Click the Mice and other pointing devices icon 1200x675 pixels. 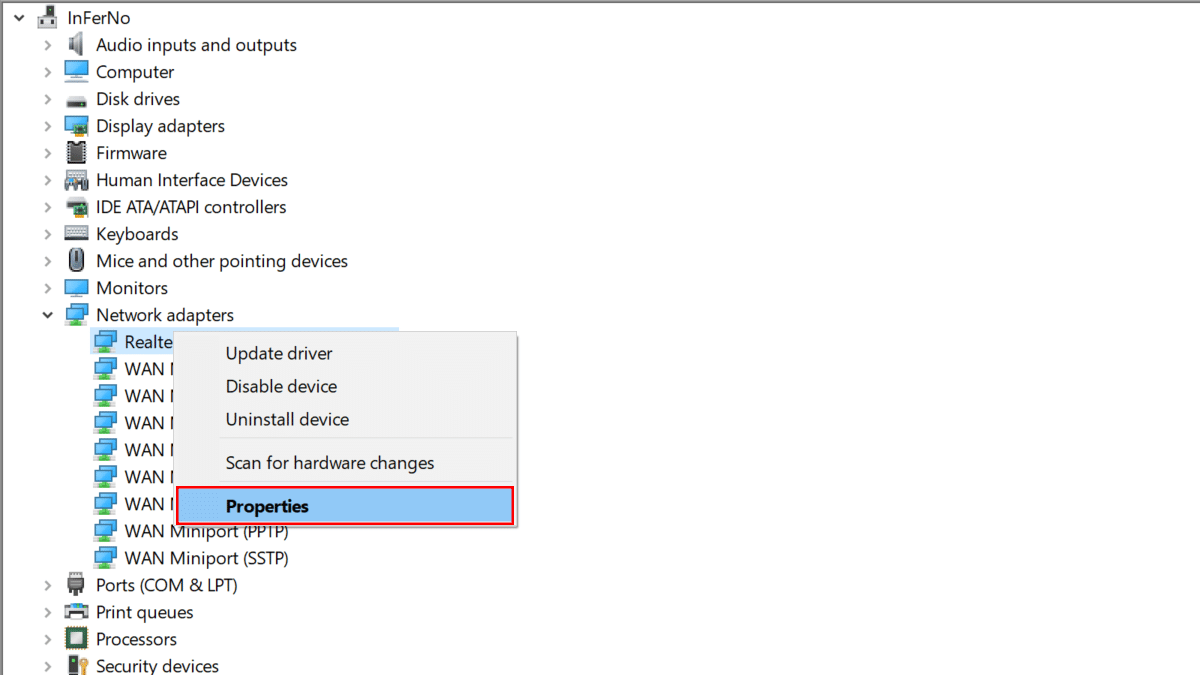(x=77, y=261)
